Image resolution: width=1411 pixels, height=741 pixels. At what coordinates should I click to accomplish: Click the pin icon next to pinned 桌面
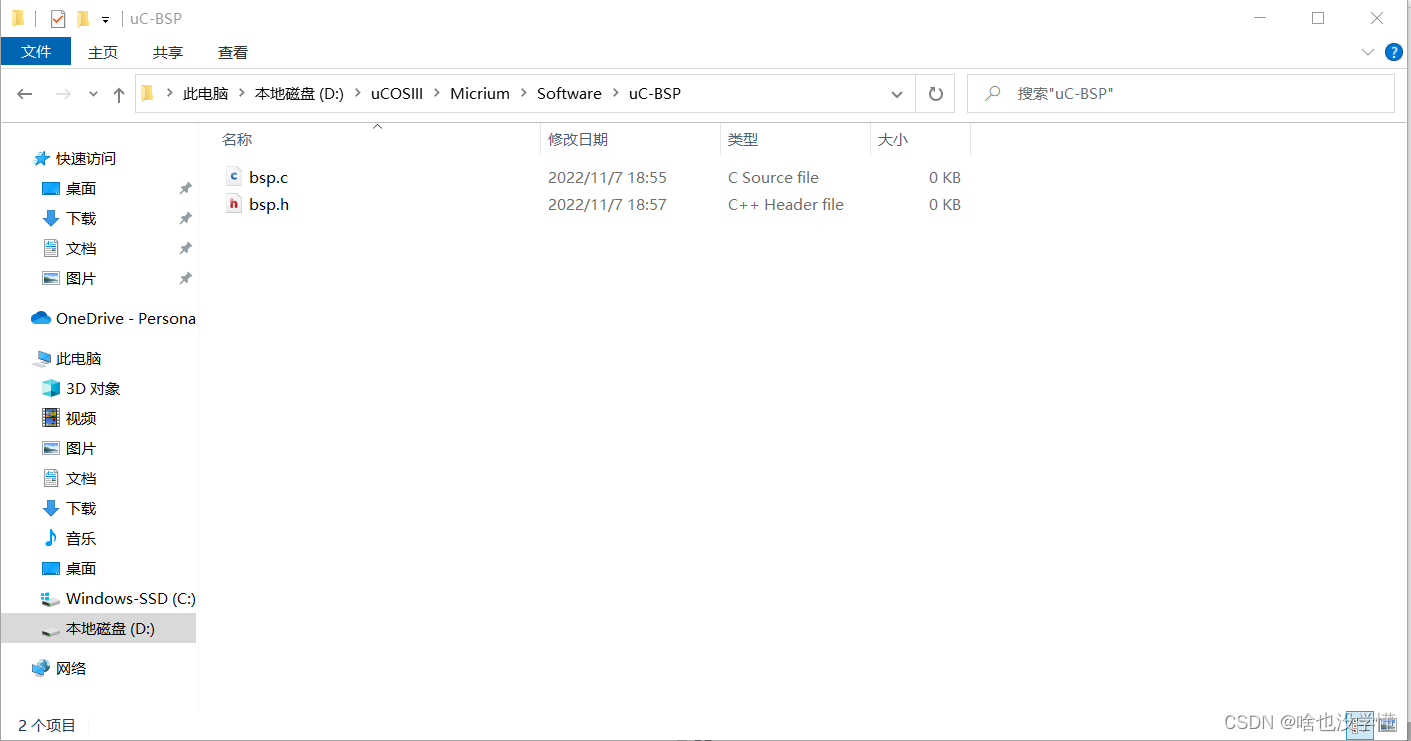click(185, 188)
